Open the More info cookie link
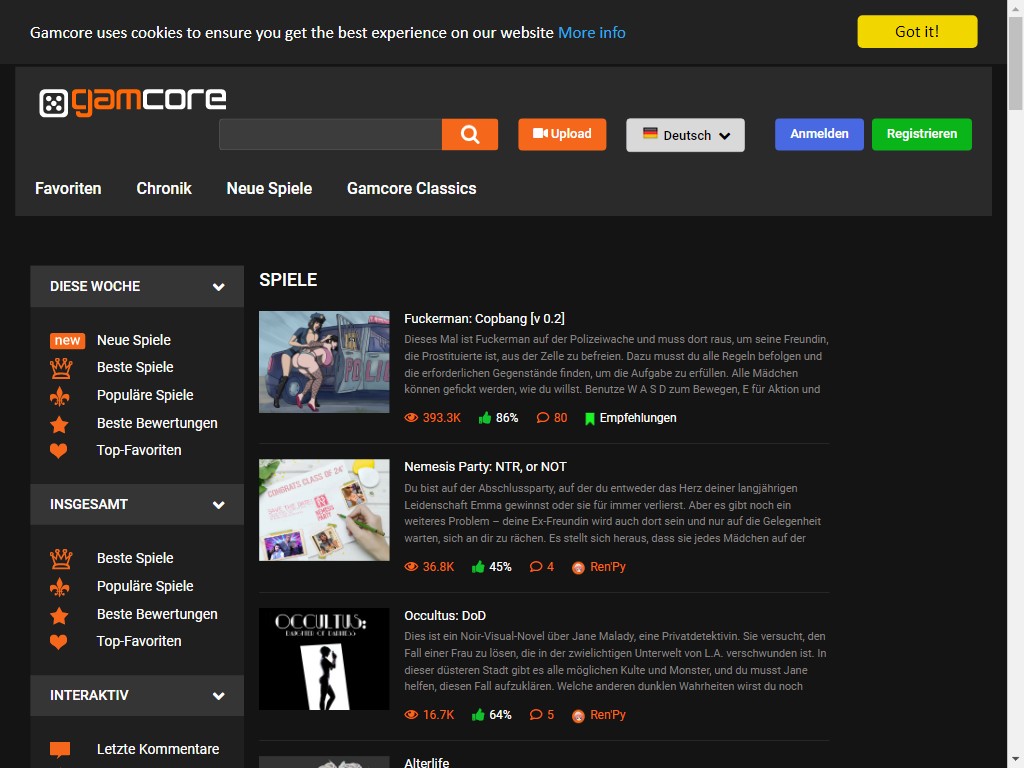This screenshot has height=768, width=1024. click(592, 33)
